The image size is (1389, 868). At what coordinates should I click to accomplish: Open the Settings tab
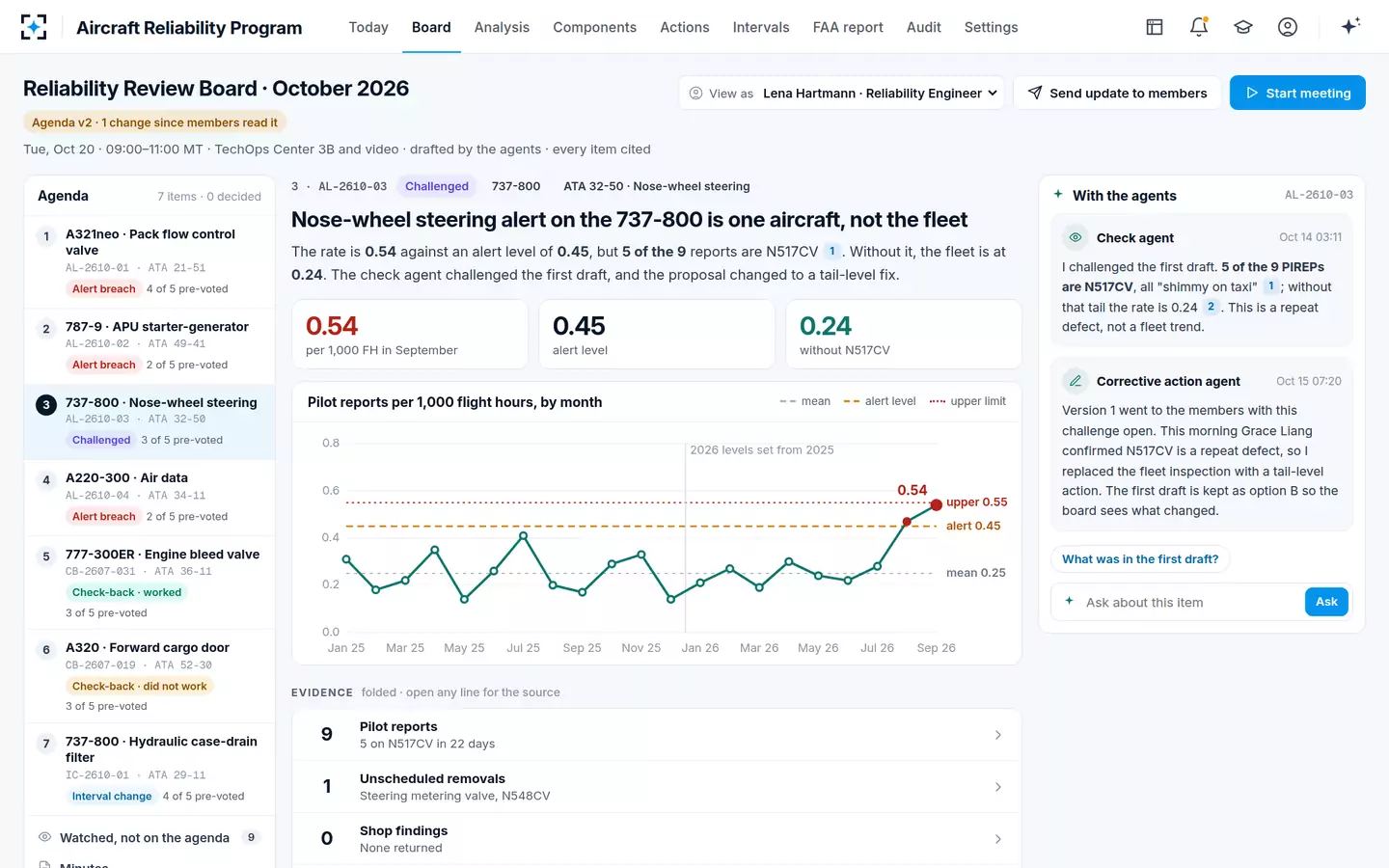(x=991, y=27)
